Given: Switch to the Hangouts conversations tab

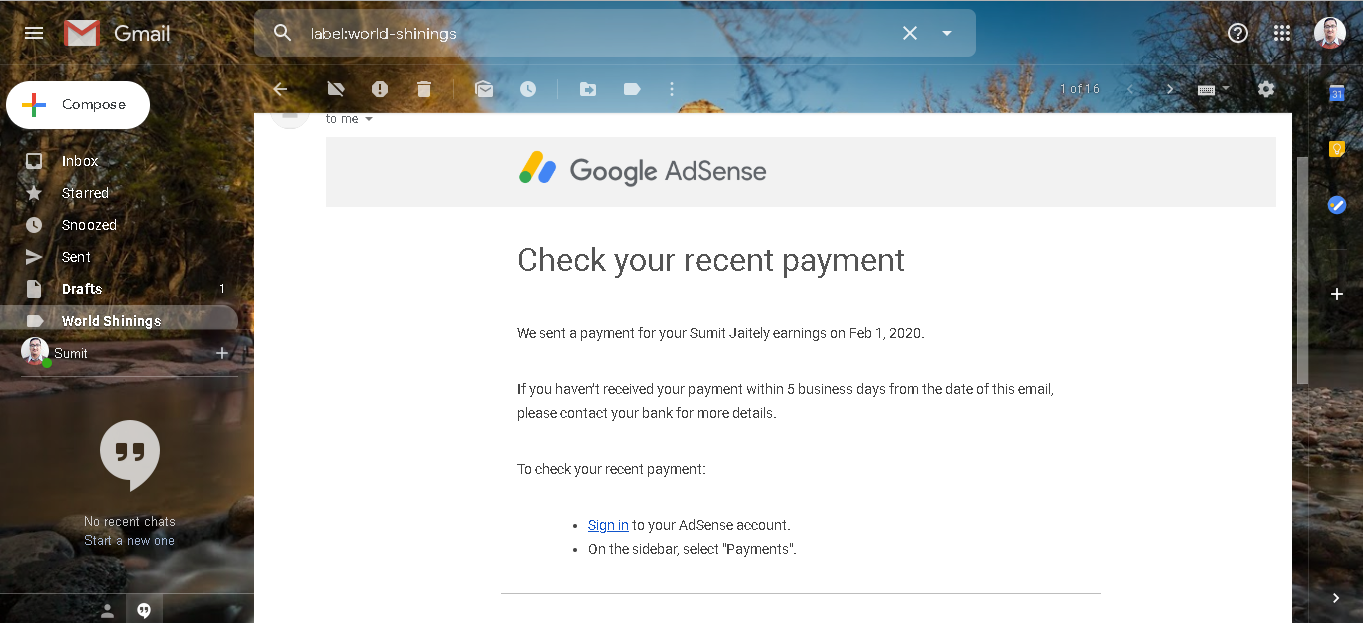Looking at the screenshot, I should [x=144, y=610].
